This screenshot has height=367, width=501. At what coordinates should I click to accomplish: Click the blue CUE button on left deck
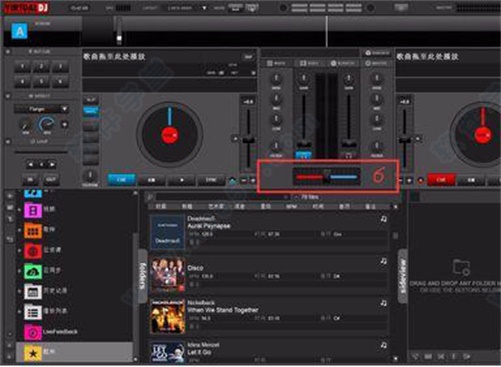[121, 180]
